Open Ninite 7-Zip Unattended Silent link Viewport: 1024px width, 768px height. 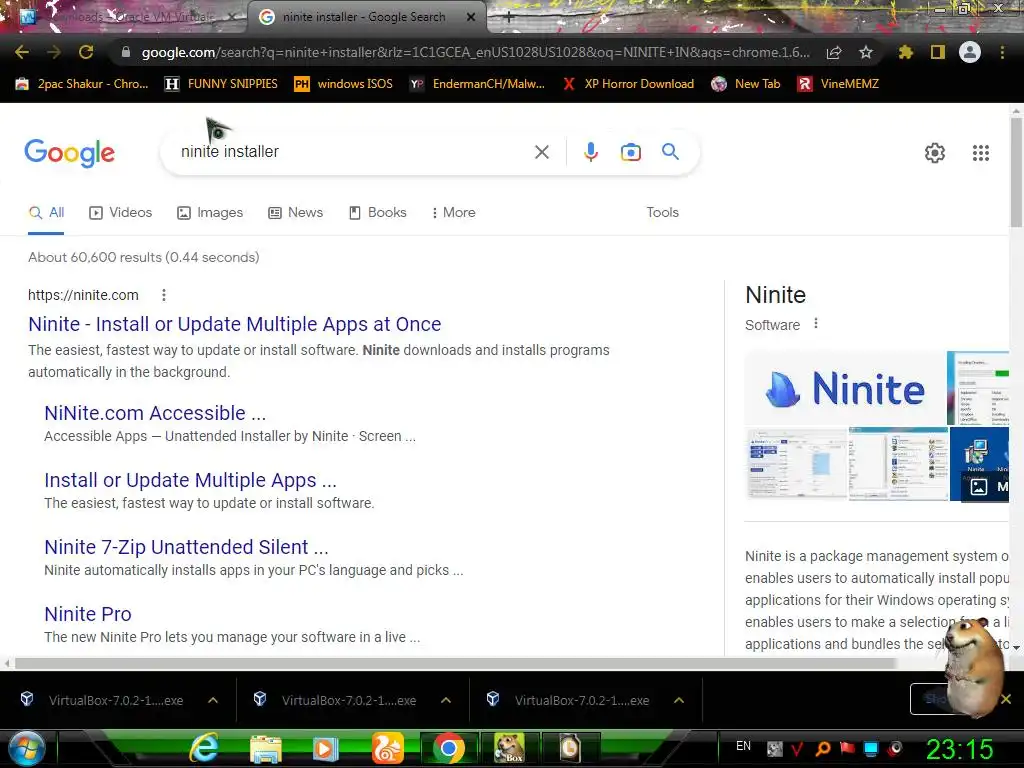(186, 547)
